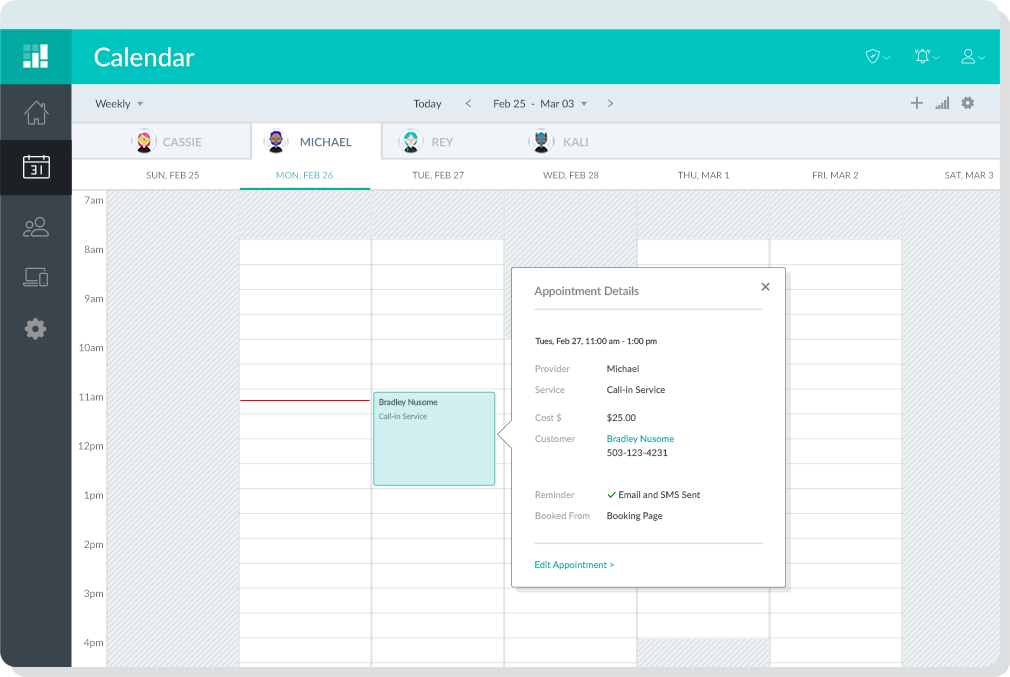Click the 12pm time label
1010x677 pixels.
pyautogui.click(x=91, y=446)
